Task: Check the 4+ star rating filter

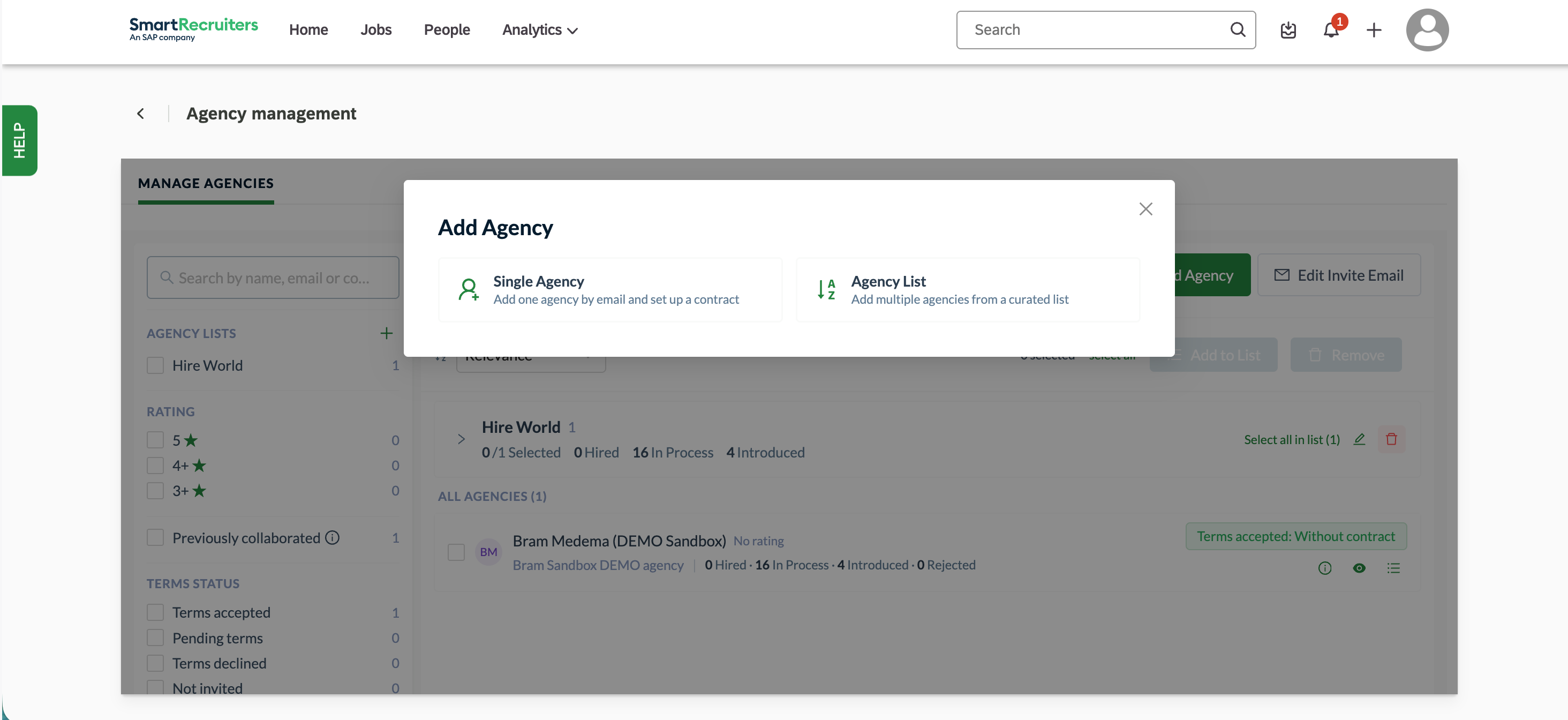Action: point(155,466)
